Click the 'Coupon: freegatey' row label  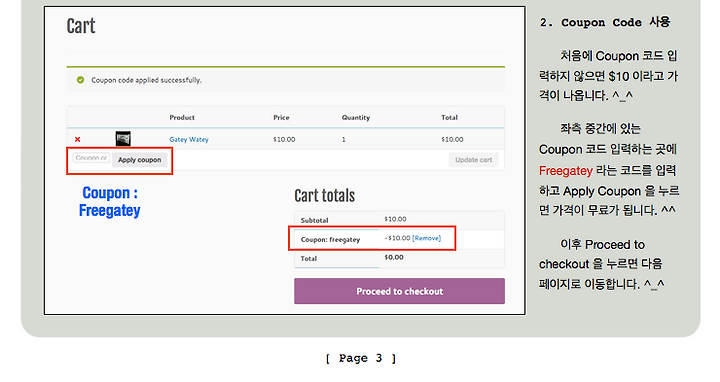(x=330, y=240)
